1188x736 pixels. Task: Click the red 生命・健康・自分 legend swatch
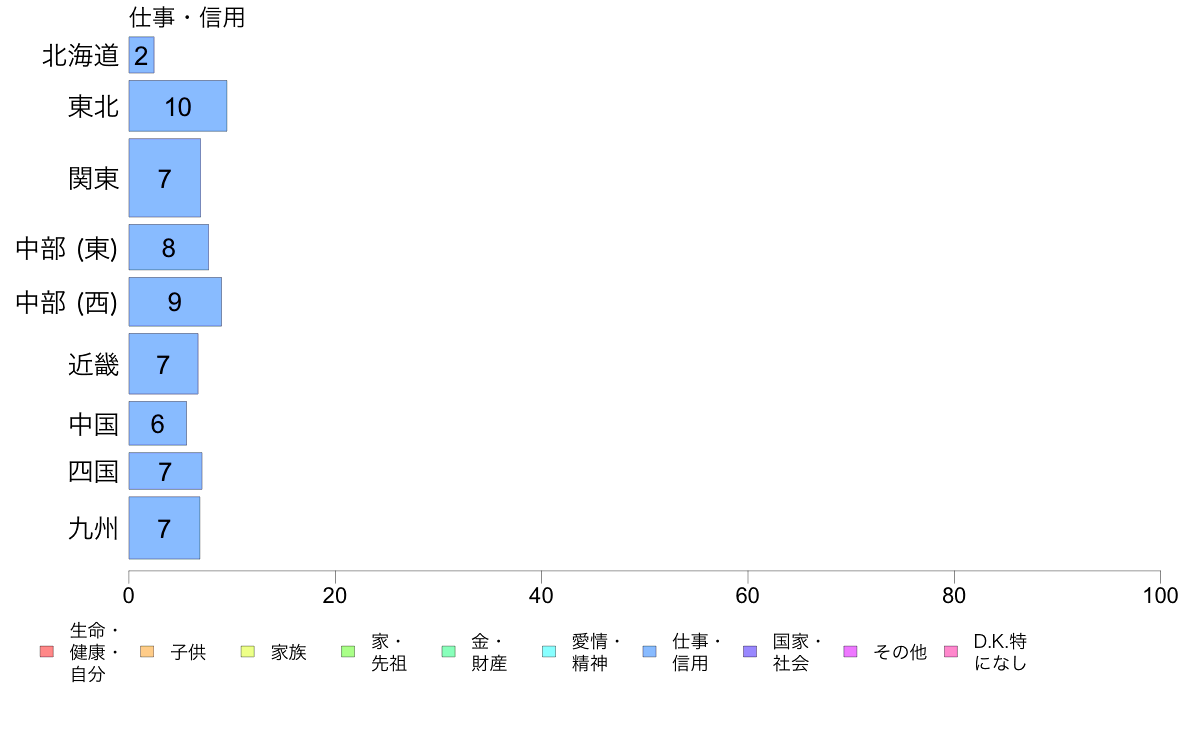point(47,652)
